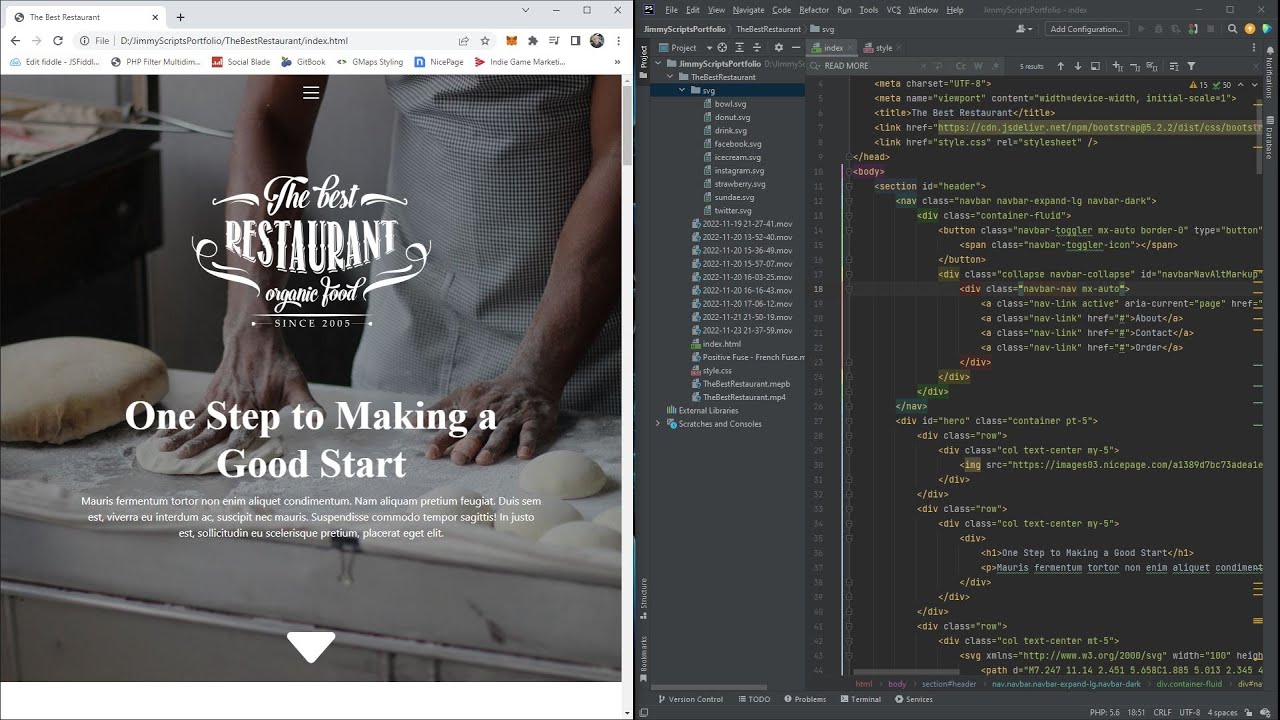Open GitBook bookmark

point(304,62)
